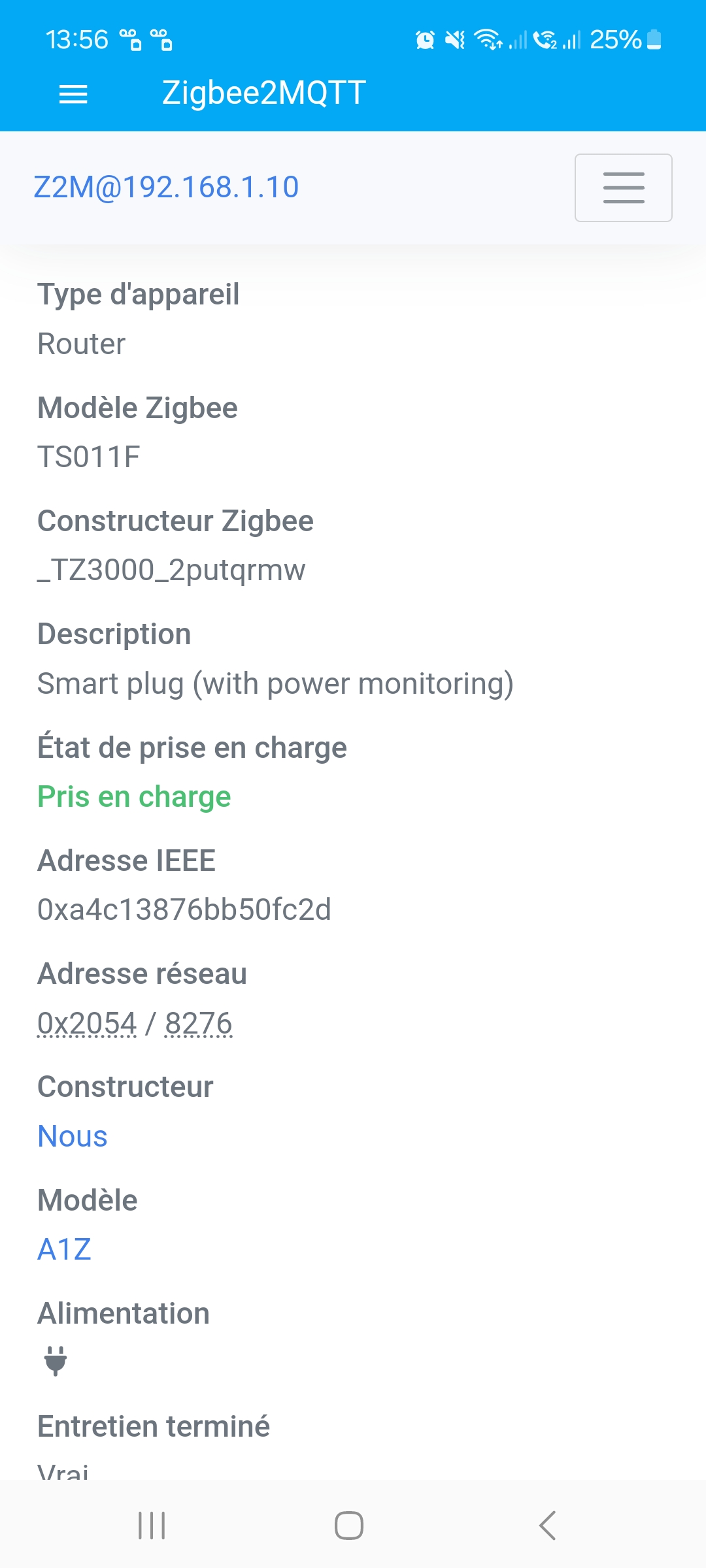The image size is (706, 1568).
Task: Tap the muted sound status icon
Action: click(455, 40)
